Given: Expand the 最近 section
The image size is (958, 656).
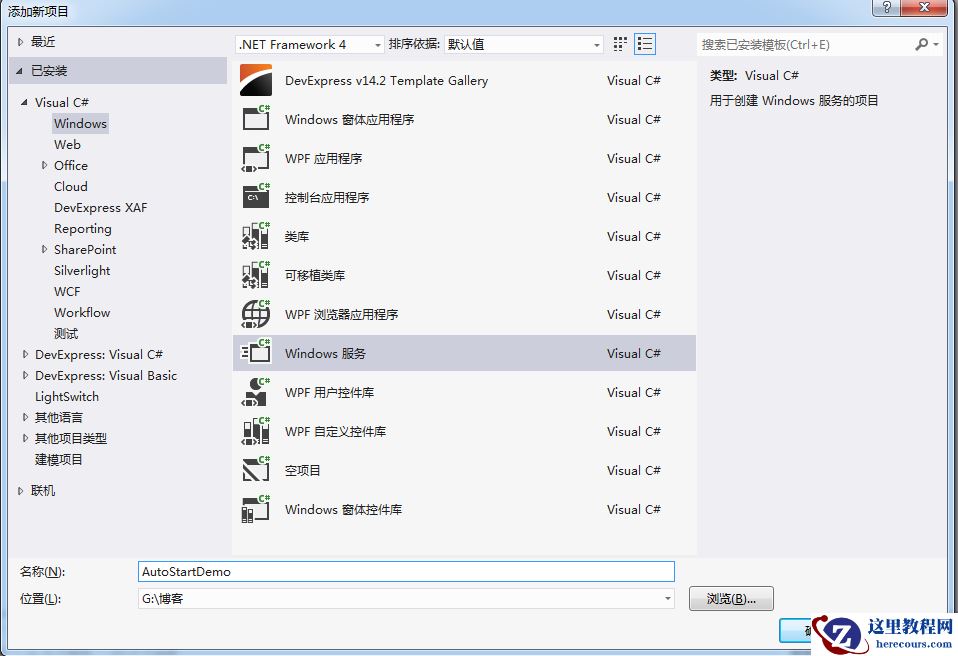Looking at the screenshot, I should 20,42.
